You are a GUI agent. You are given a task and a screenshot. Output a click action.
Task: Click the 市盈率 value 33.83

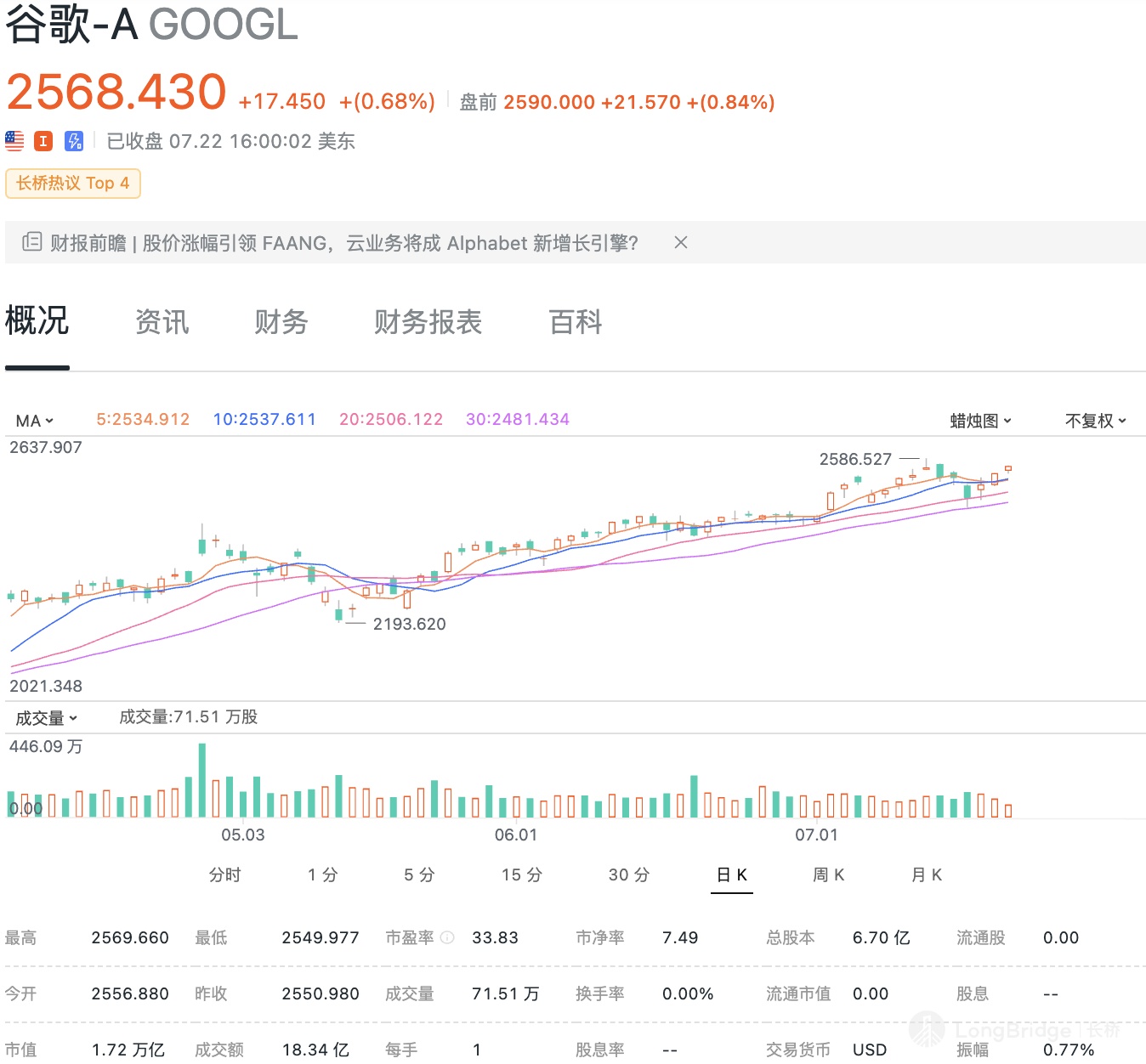[495, 937]
